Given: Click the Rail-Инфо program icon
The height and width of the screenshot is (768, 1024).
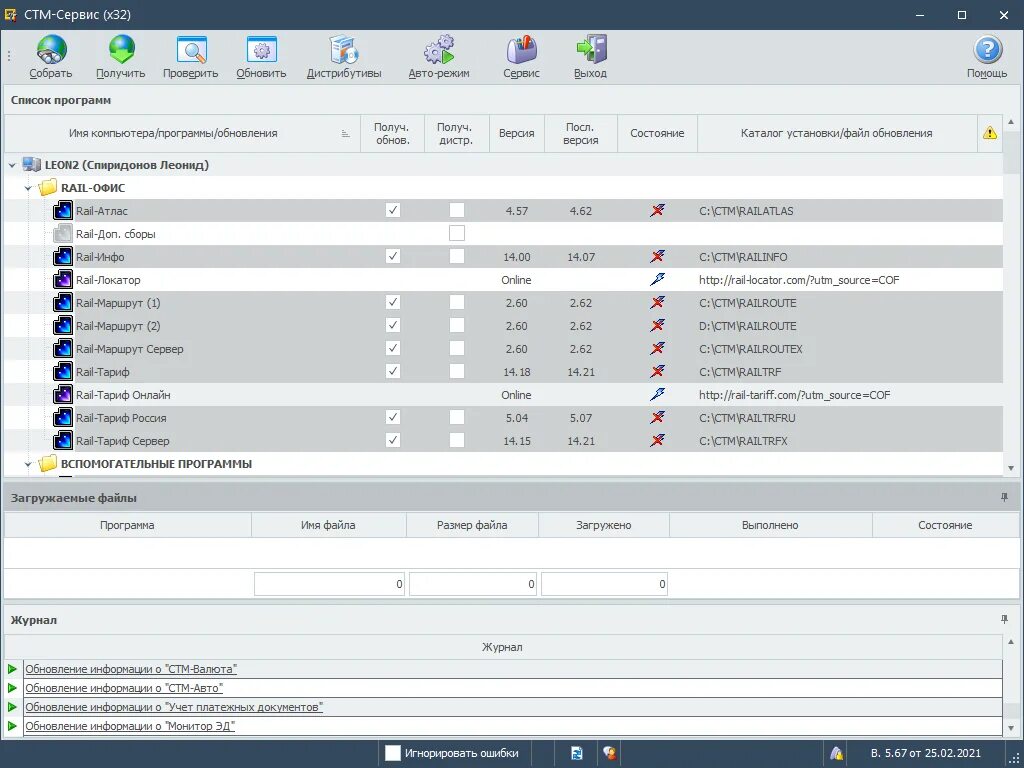Looking at the screenshot, I should click(63, 257).
